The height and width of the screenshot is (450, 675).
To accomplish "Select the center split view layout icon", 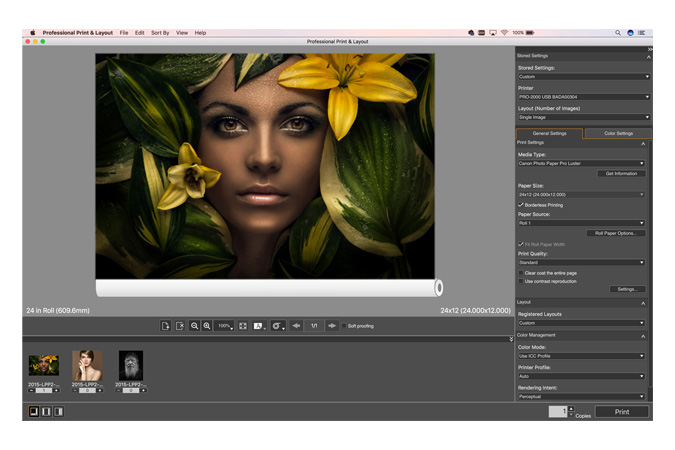I will tap(46, 411).
